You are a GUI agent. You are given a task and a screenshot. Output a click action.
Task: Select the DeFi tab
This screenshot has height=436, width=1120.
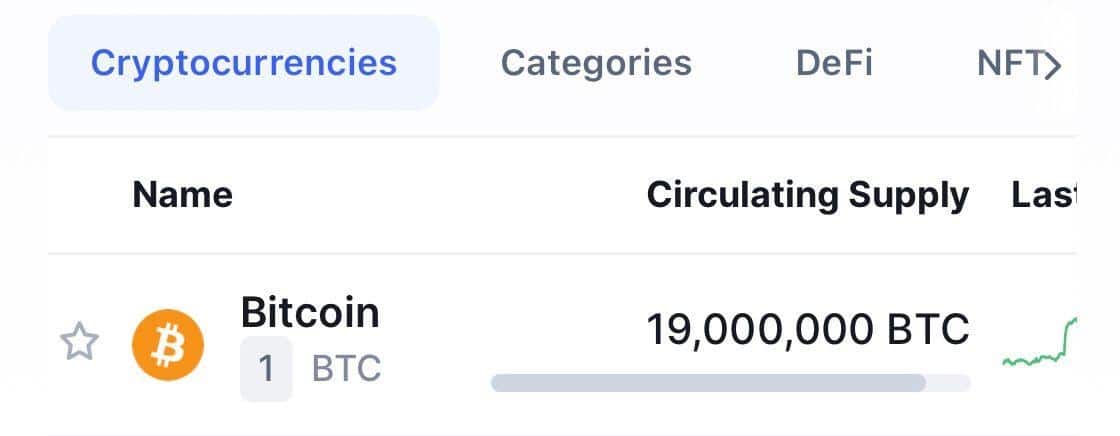point(834,63)
